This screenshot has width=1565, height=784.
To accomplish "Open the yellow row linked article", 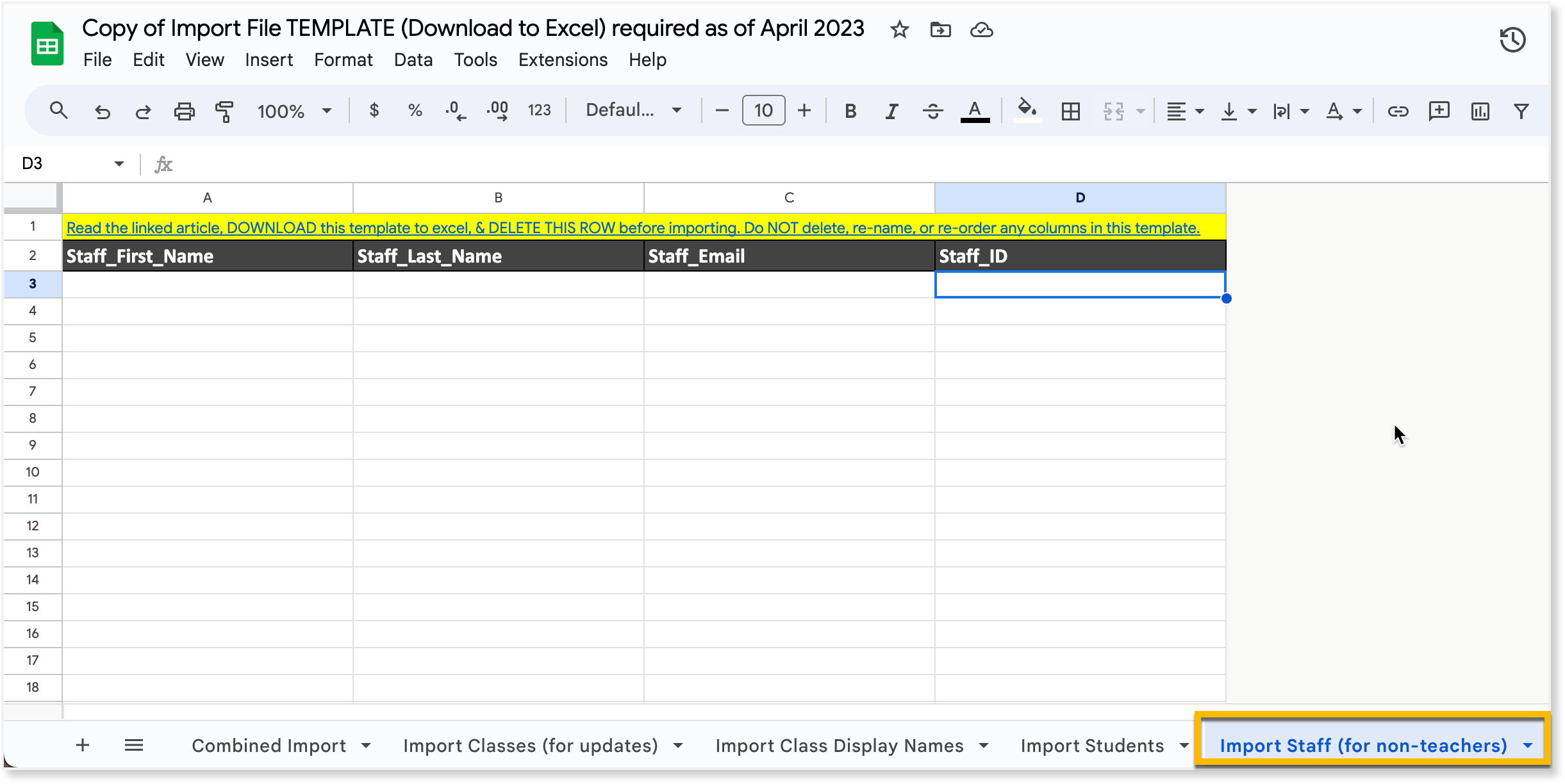I will pos(633,228).
